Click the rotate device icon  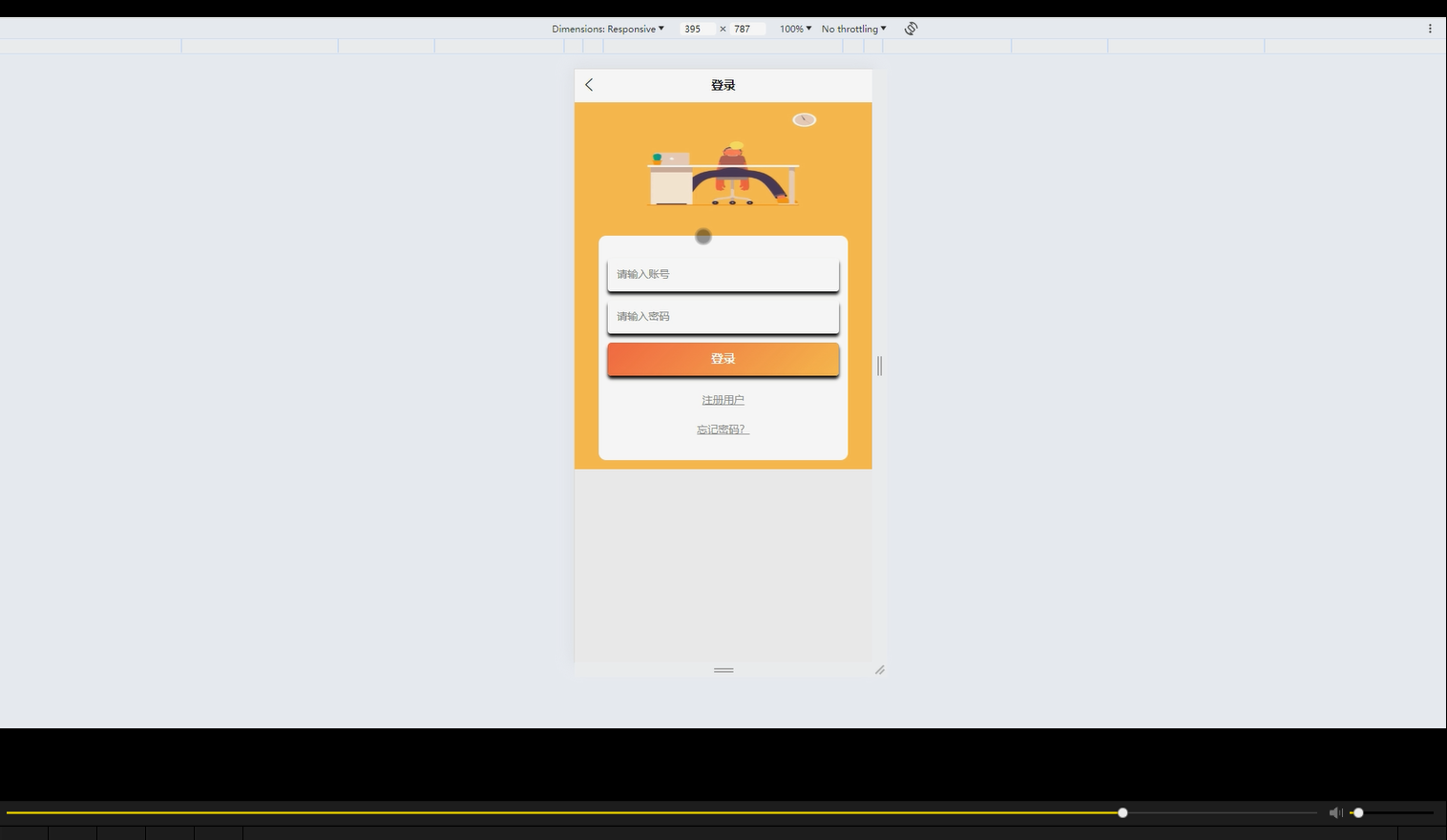click(x=911, y=29)
